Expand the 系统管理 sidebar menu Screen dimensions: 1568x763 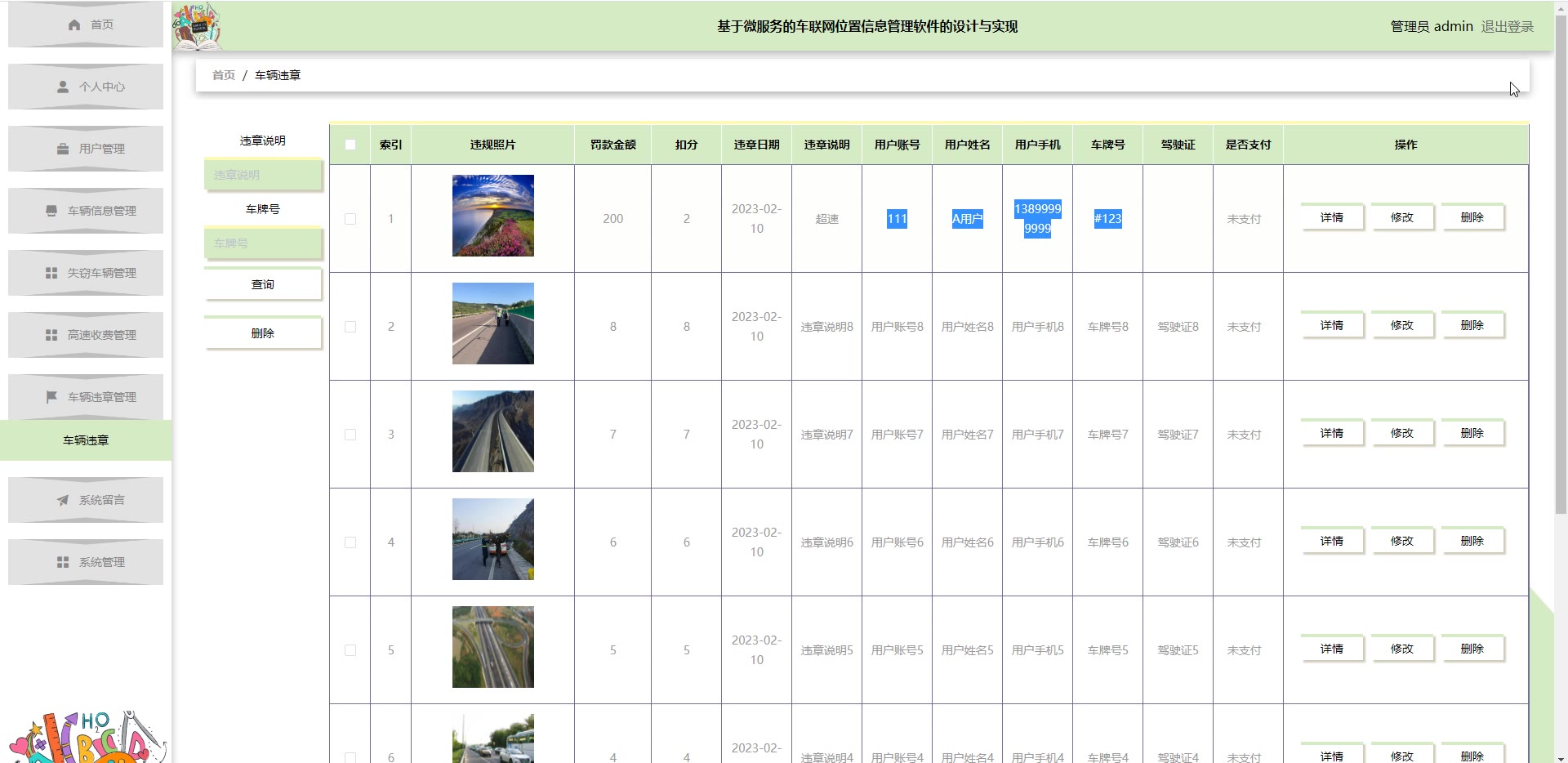86,562
